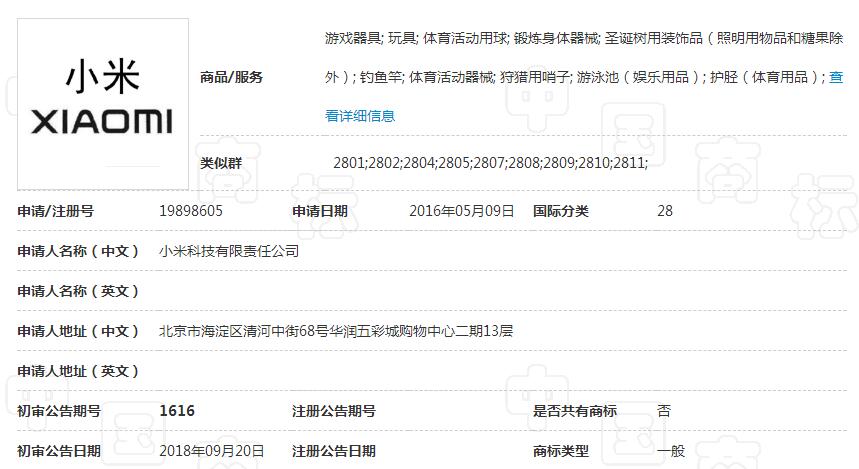
Task: Select the 商品/服务 label
Action: coord(231,77)
